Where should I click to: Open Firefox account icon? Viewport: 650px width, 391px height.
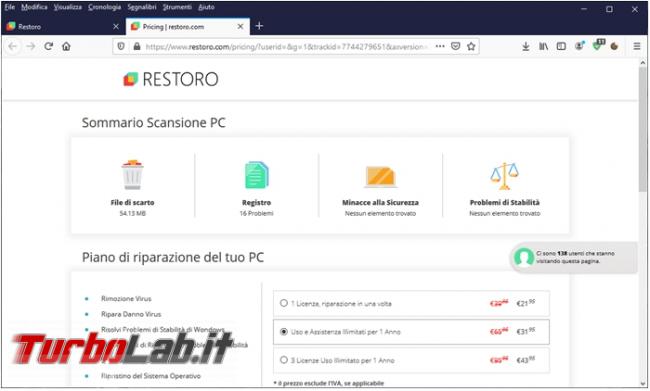click(x=579, y=46)
